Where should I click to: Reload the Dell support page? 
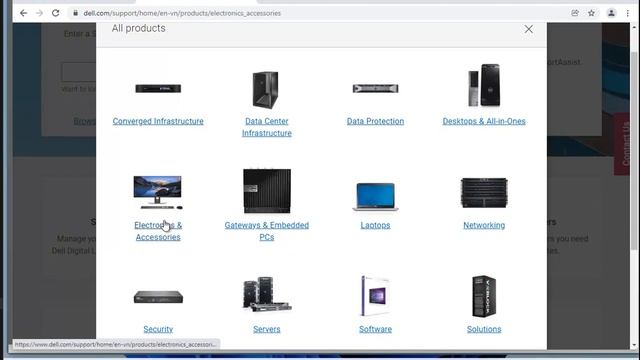56,13
